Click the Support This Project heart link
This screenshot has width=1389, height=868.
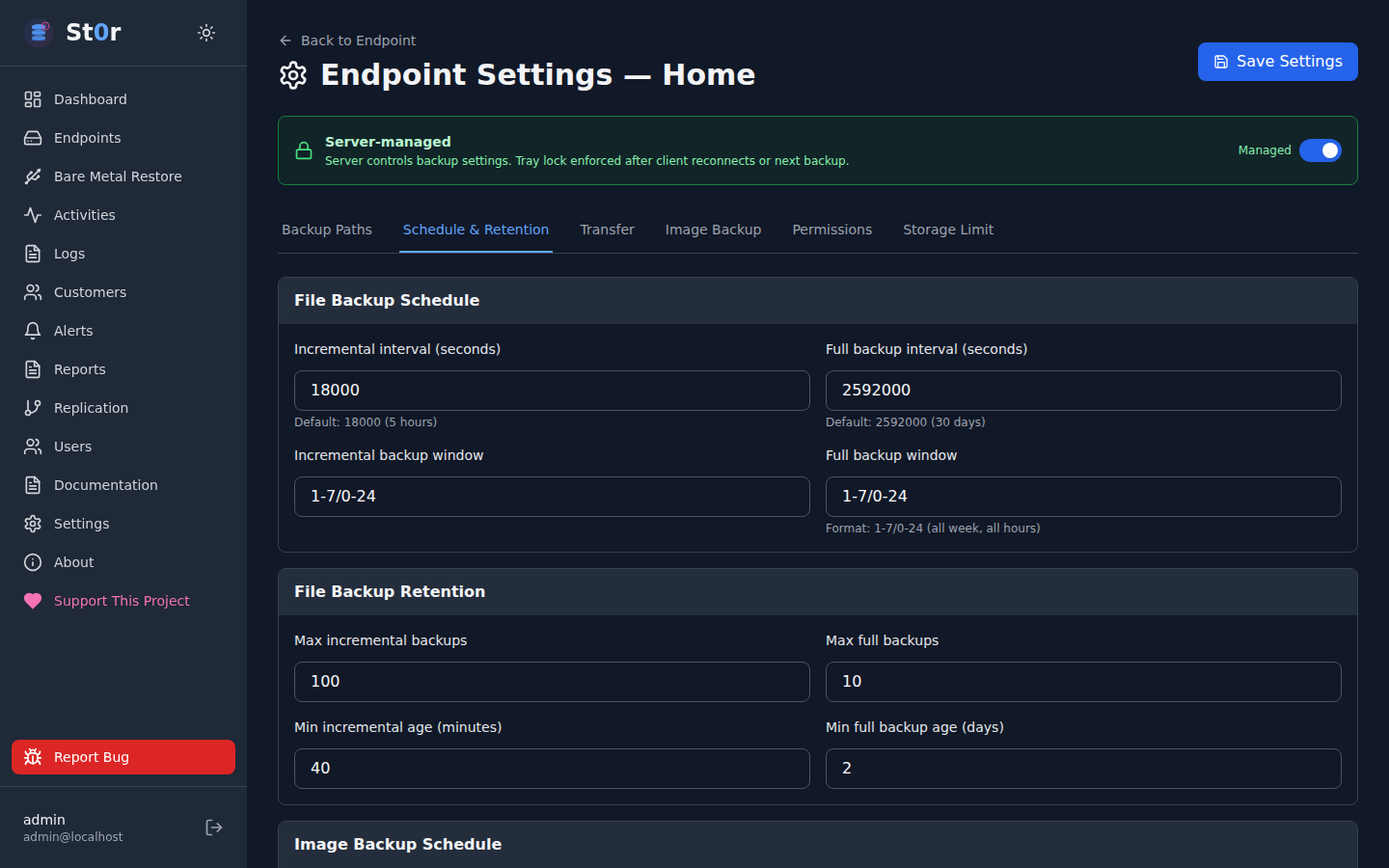[x=122, y=601]
